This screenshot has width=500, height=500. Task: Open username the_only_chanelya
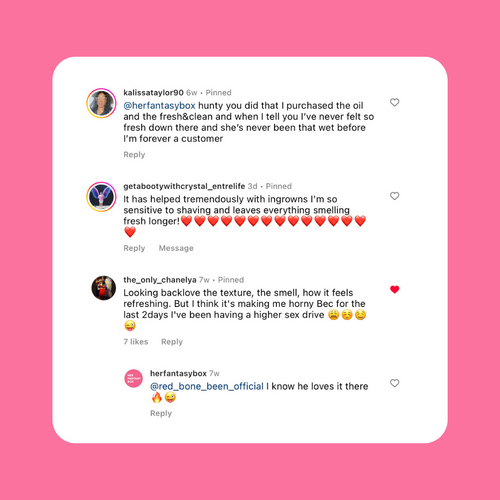point(160,280)
